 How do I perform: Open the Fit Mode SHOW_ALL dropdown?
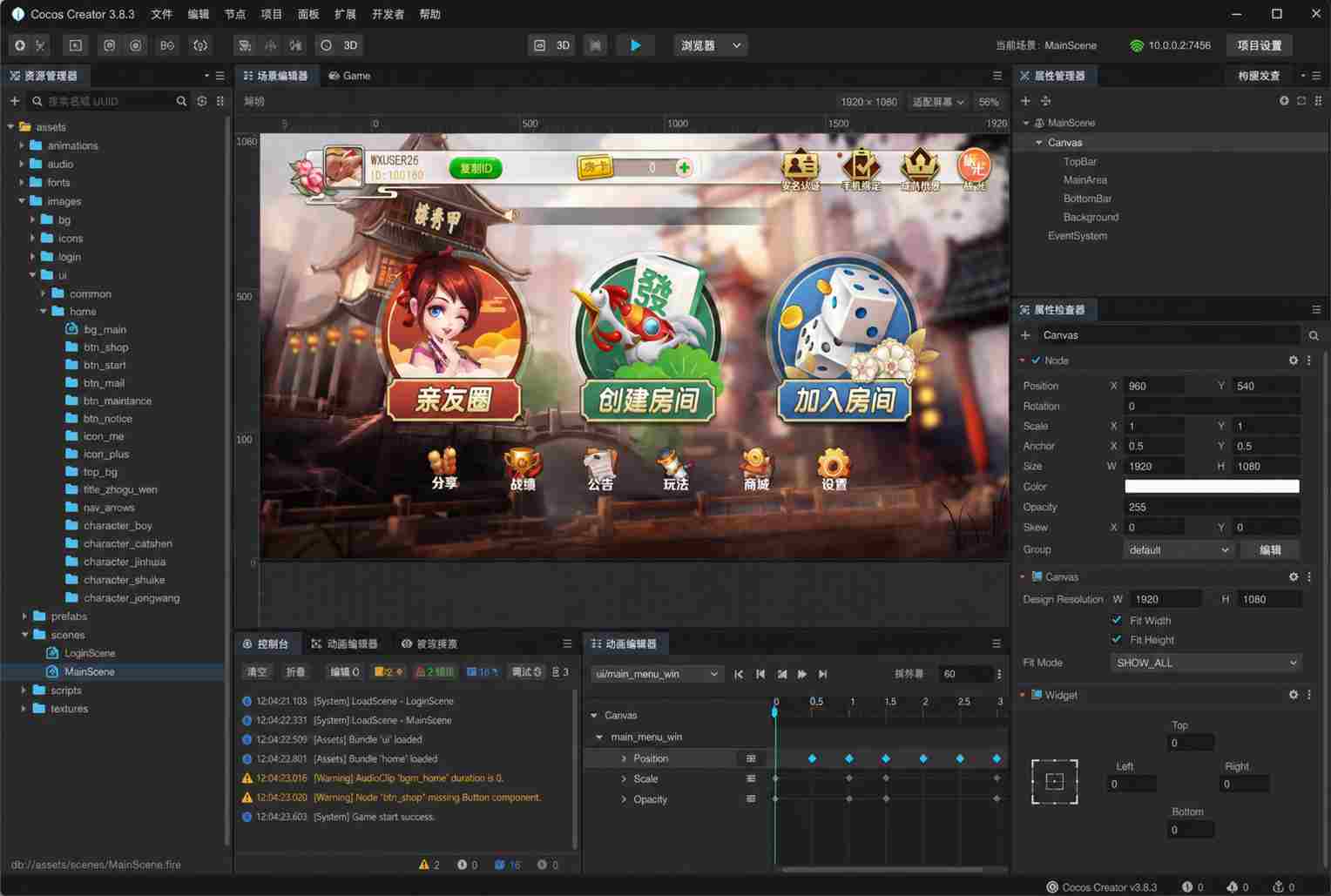1206,663
